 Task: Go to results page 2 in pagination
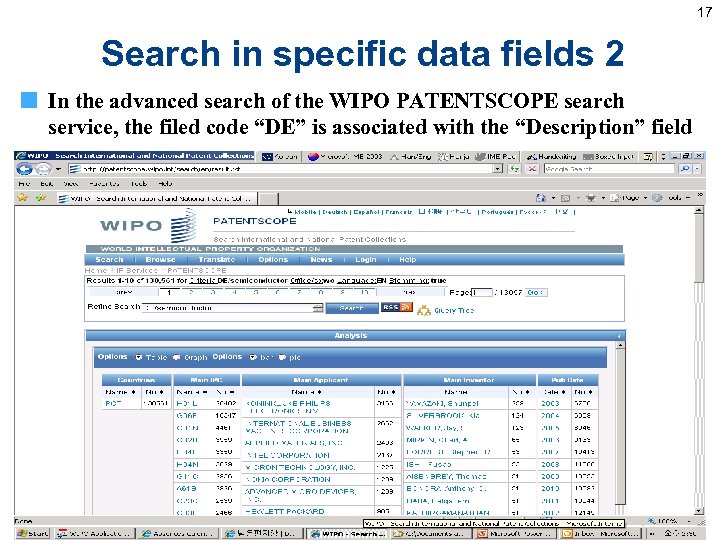[x=191, y=292]
